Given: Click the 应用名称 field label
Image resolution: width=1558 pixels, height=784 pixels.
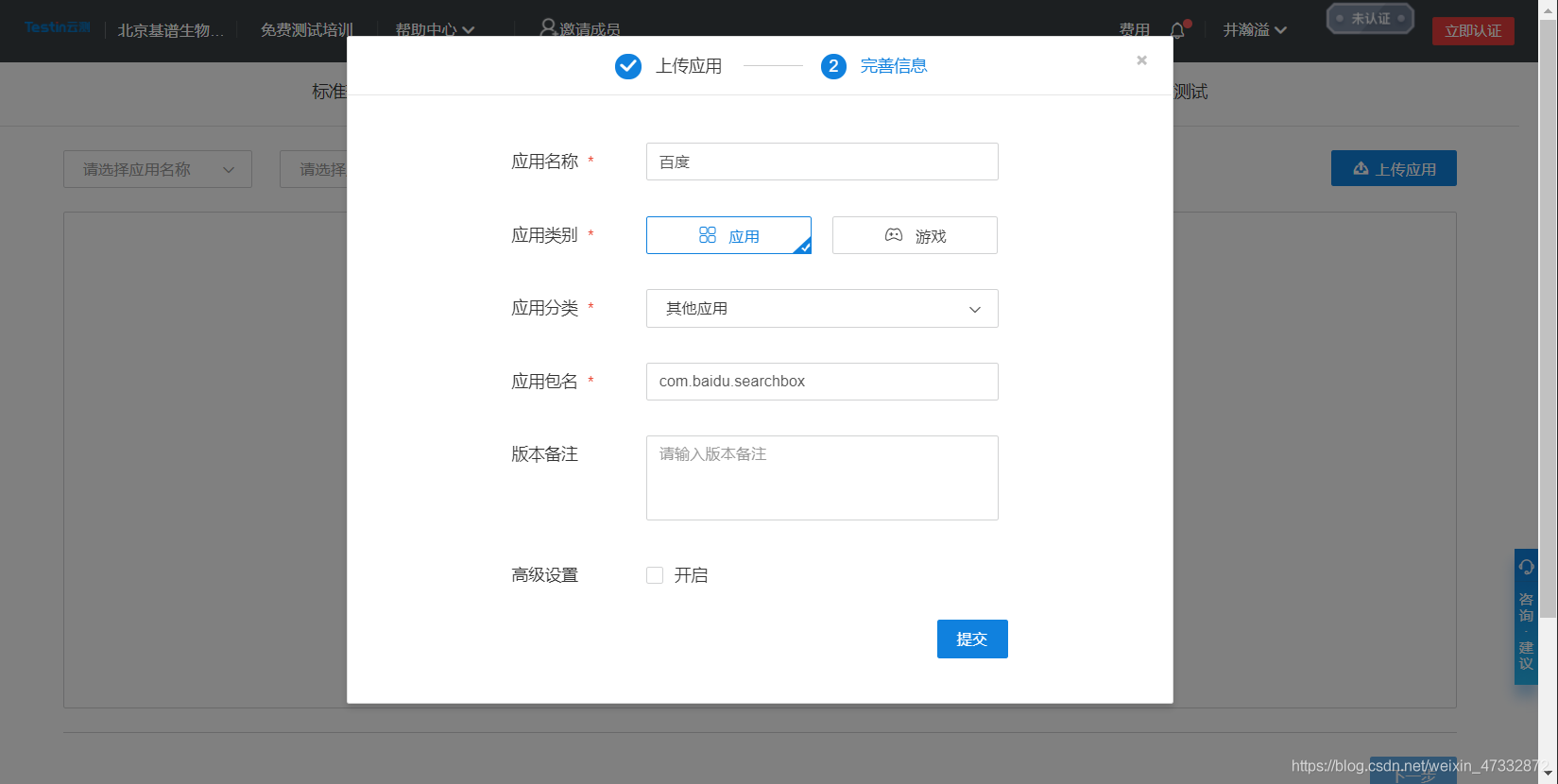Looking at the screenshot, I should pos(545,162).
